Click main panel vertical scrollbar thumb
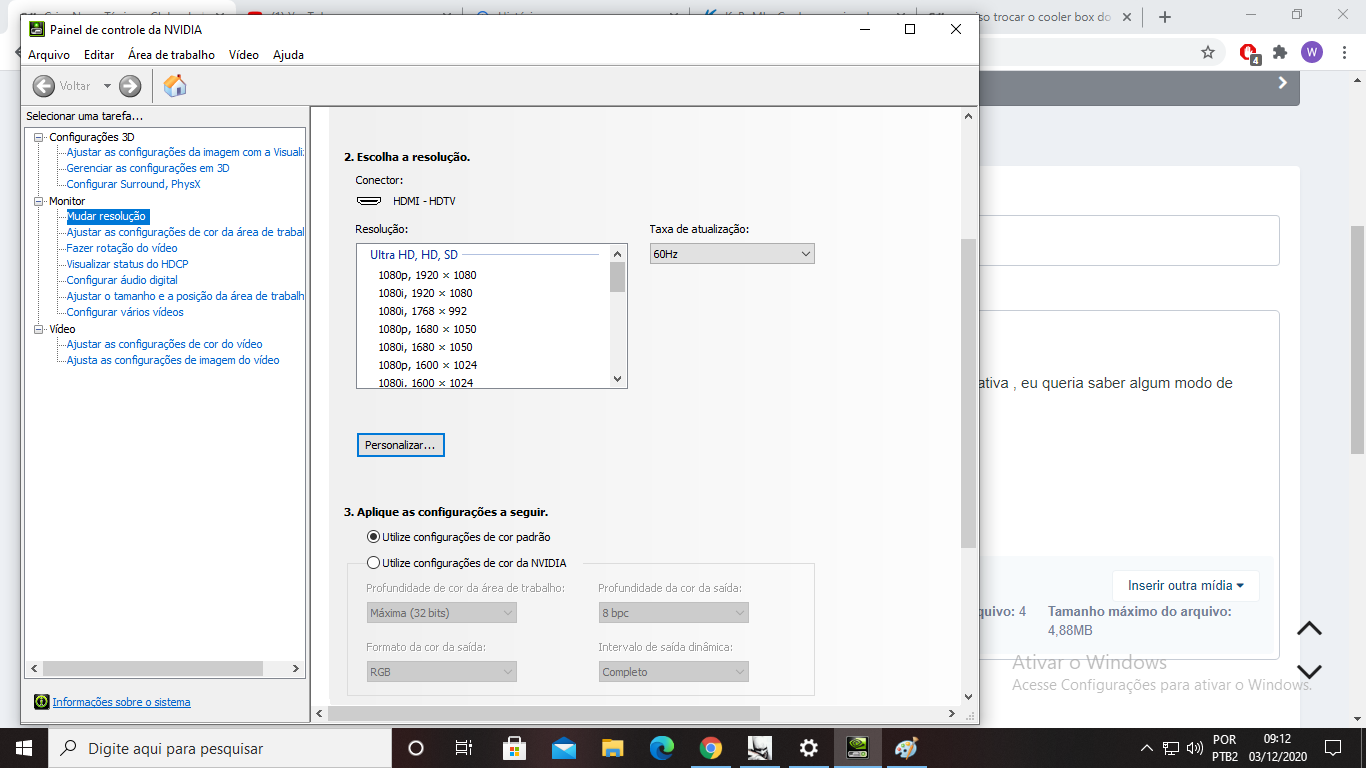Screen dimensions: 1370x770 pyautogui.click(x=968, y=393)
